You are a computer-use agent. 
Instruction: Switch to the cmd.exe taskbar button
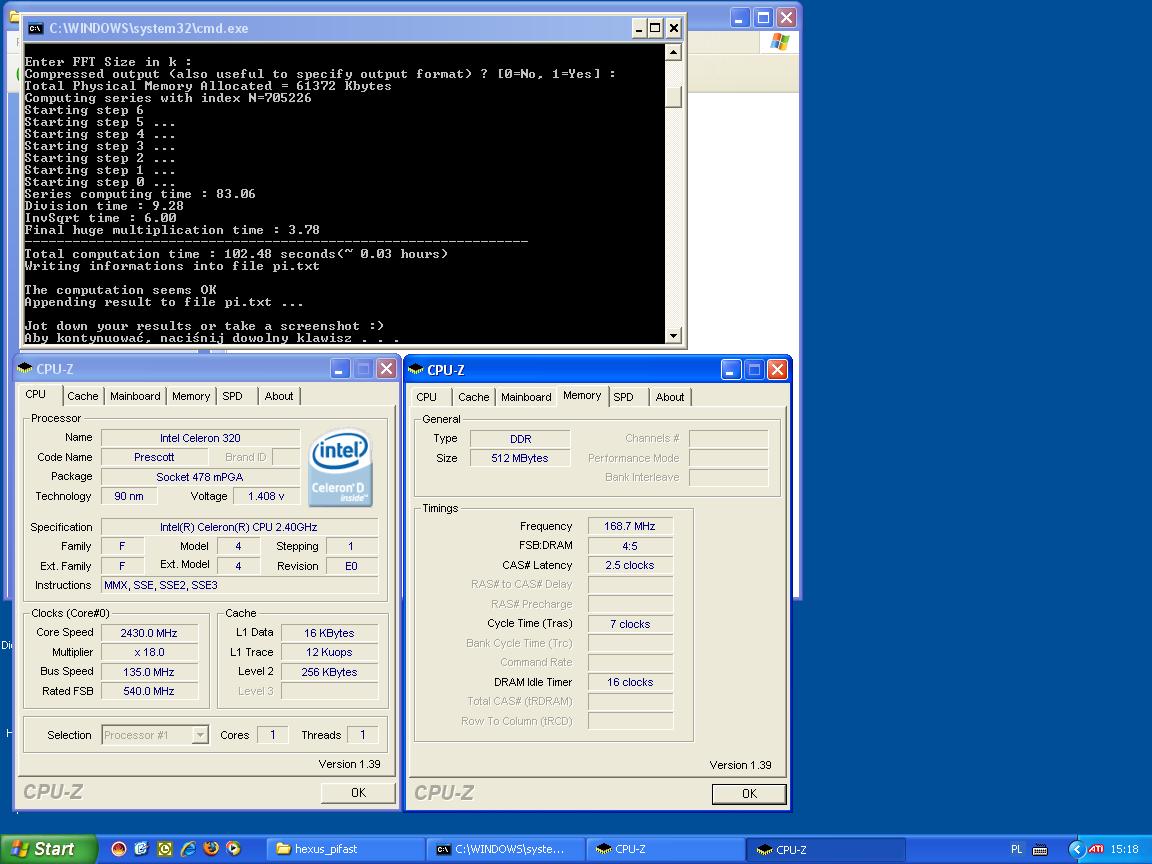(x=505, y=849)
